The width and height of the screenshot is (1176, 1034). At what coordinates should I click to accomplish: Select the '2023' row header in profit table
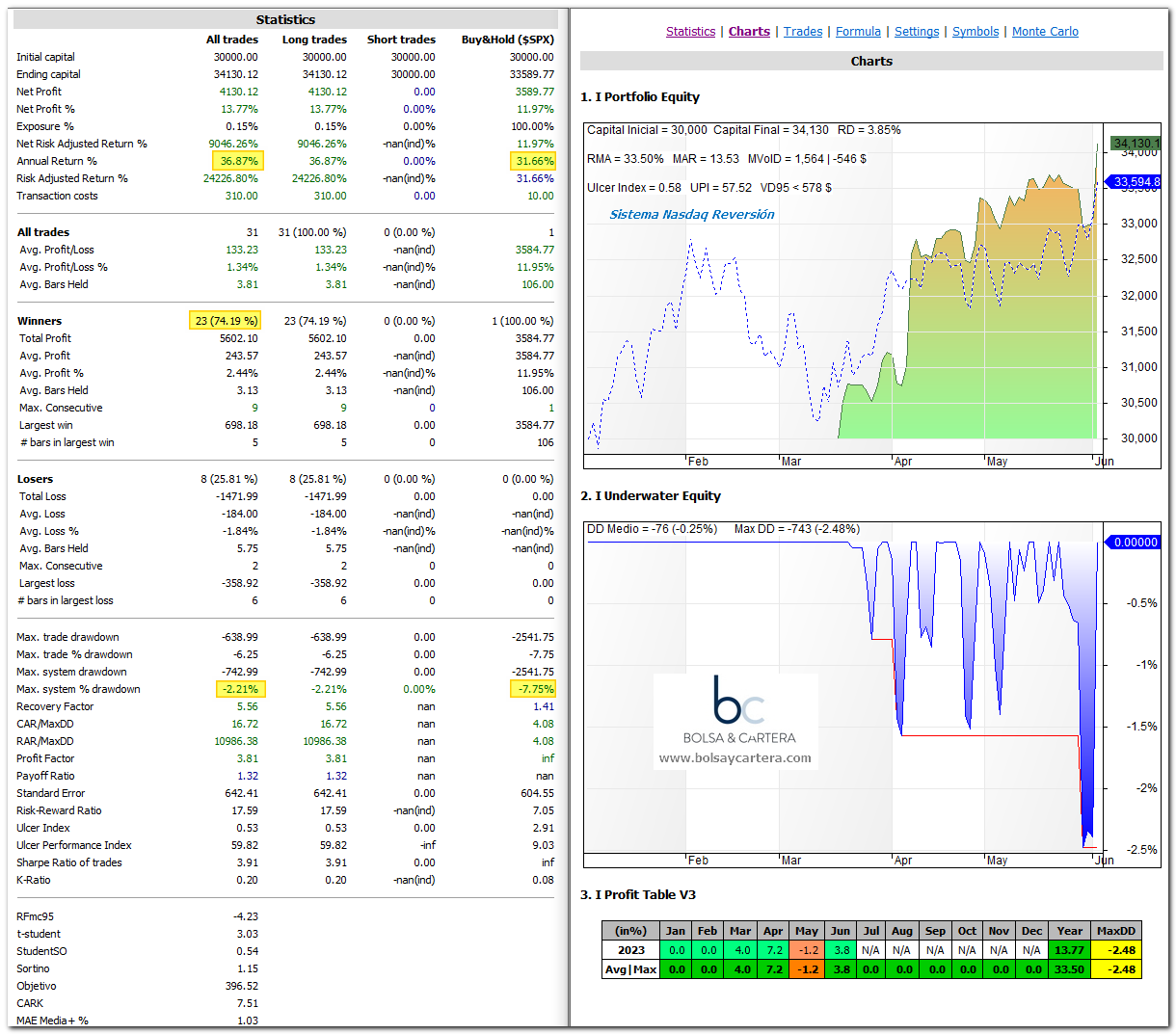tap(631, 949)
